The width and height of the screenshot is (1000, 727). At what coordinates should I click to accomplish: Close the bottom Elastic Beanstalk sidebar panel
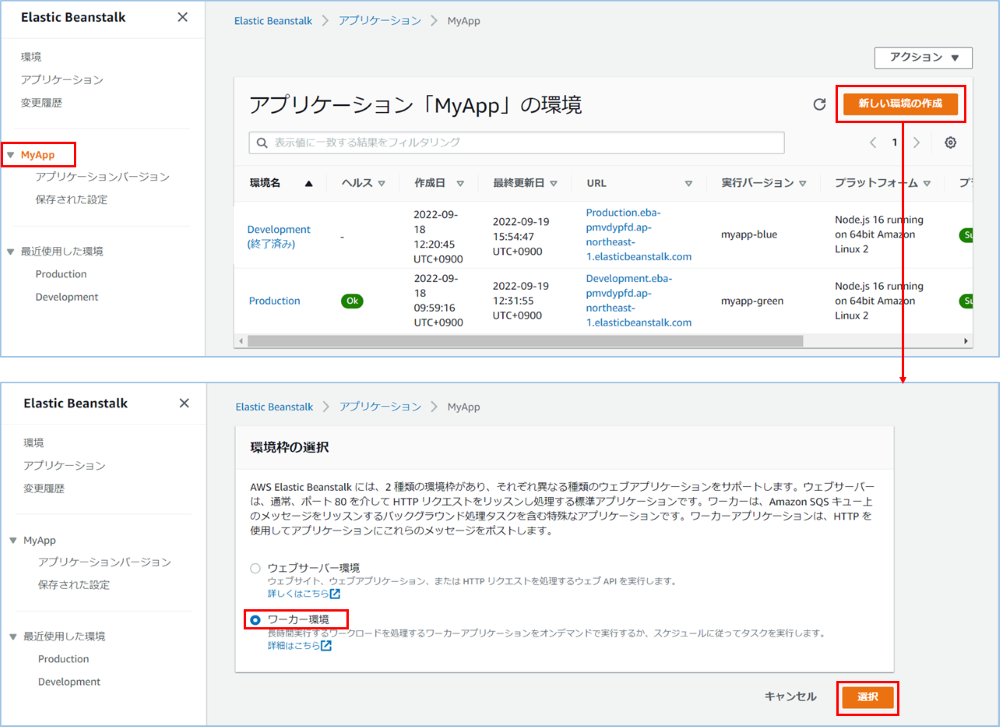184,403
